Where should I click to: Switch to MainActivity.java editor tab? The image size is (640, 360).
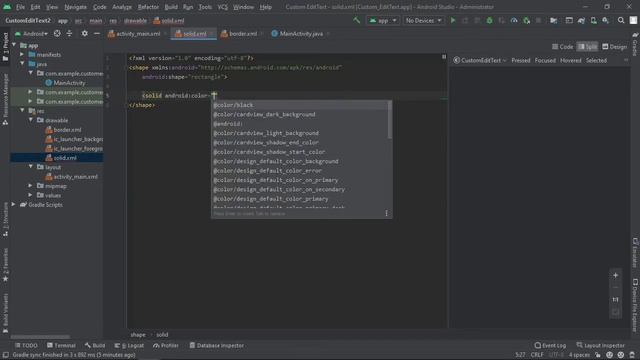point(301,34)
